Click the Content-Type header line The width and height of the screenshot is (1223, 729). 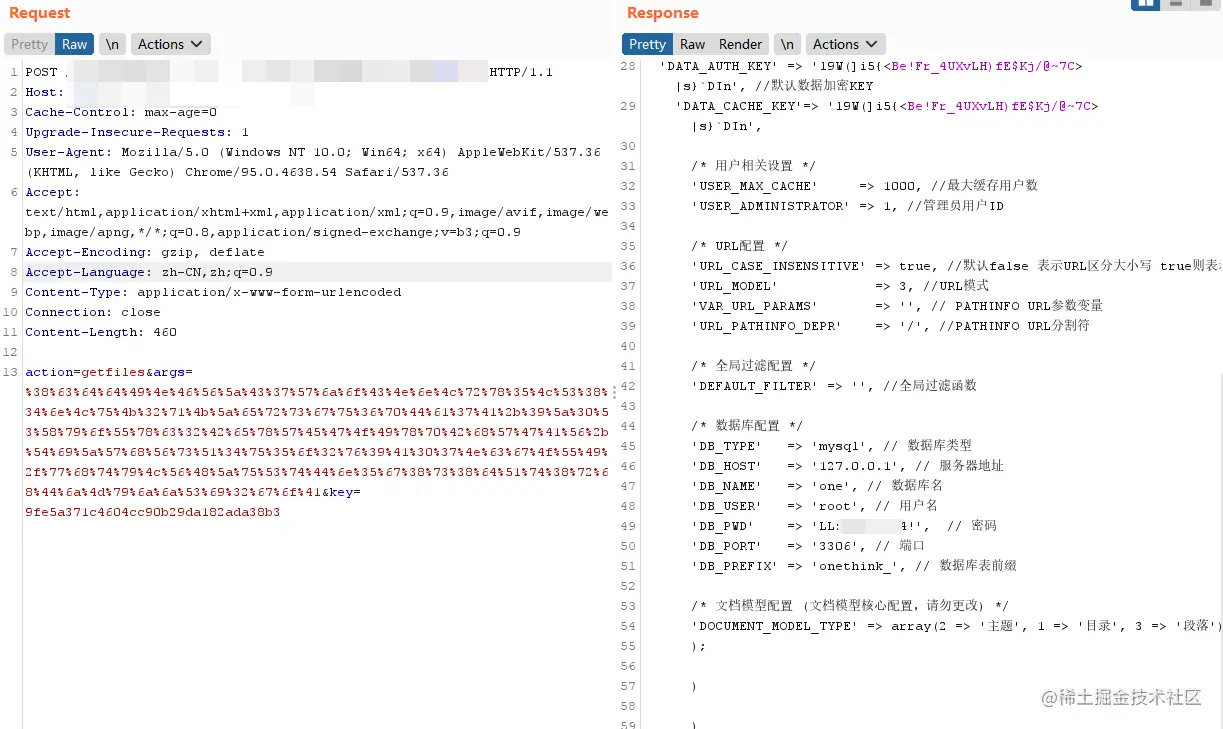(x=213, y=292)
